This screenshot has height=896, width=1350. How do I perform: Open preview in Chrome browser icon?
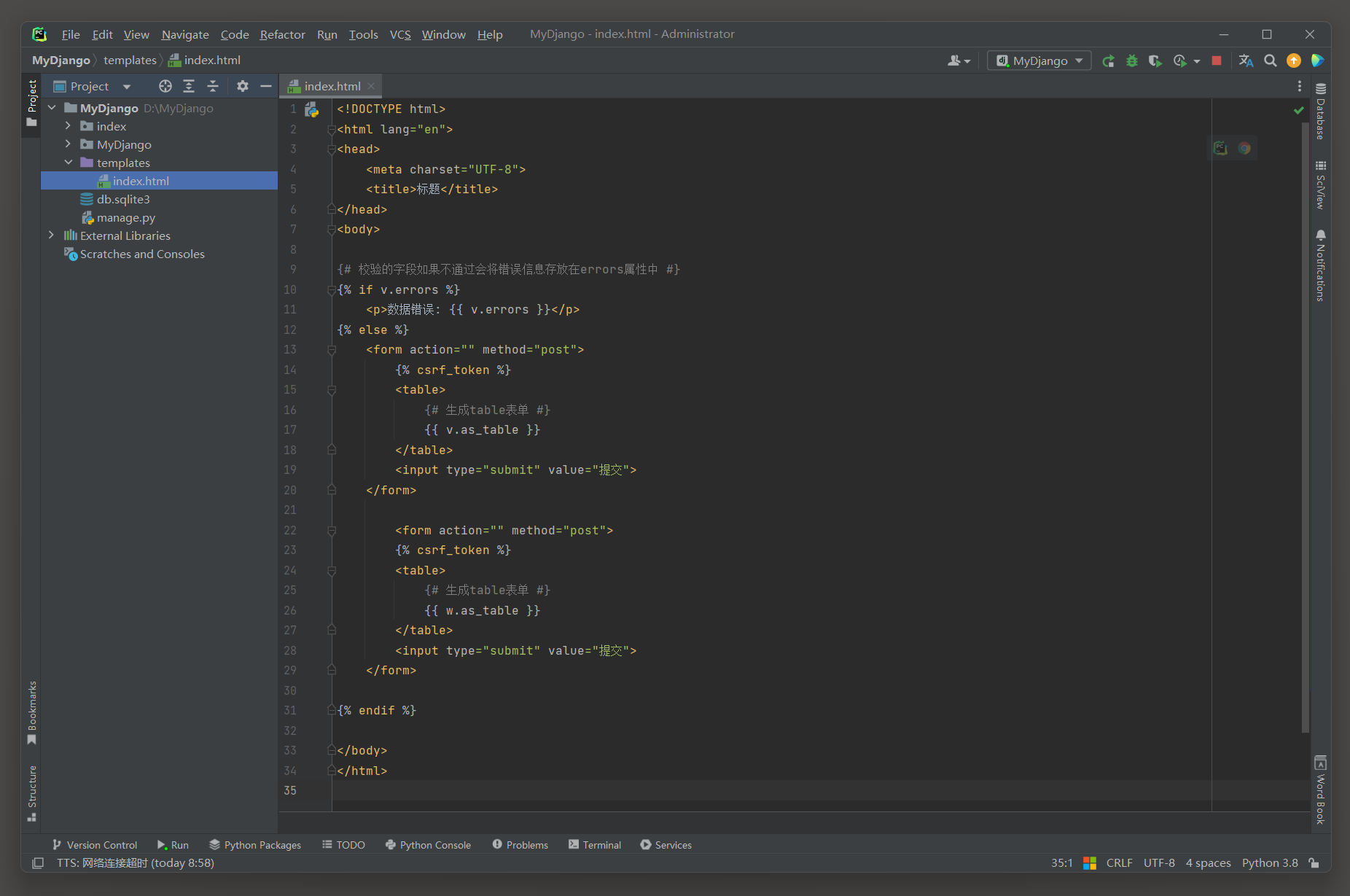[1244, 149]
